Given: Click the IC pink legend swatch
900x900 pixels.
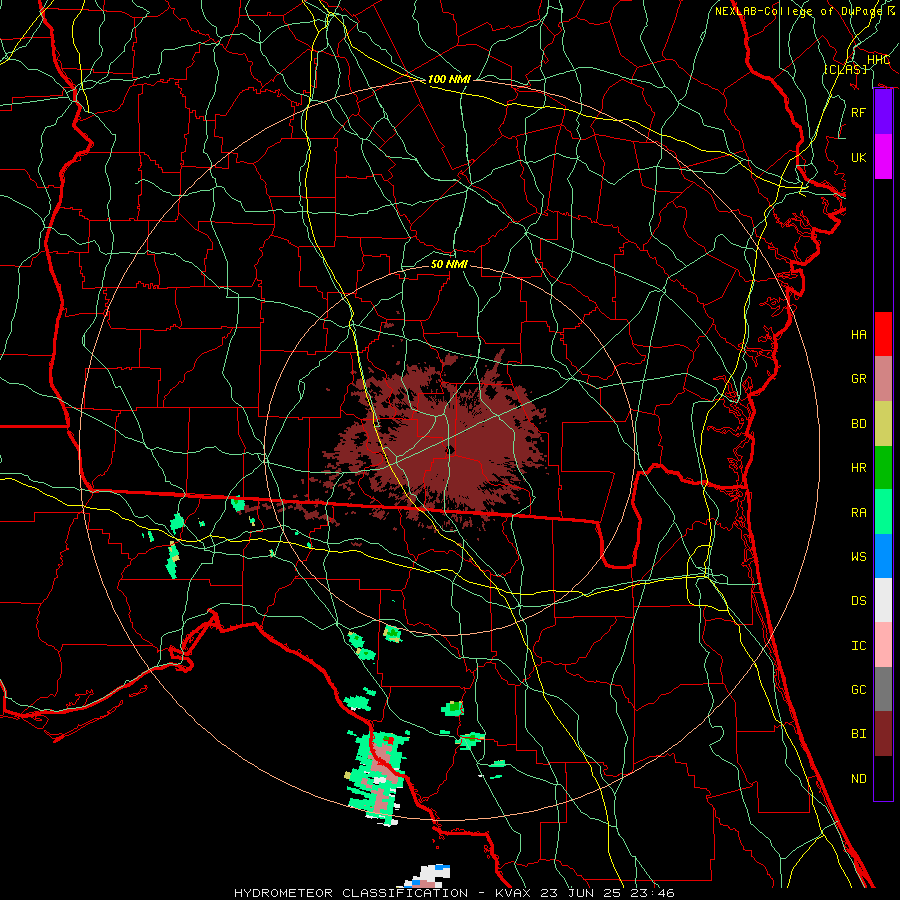Looking at the screenshot, I should pyautogui.click(x=883, y=645).
